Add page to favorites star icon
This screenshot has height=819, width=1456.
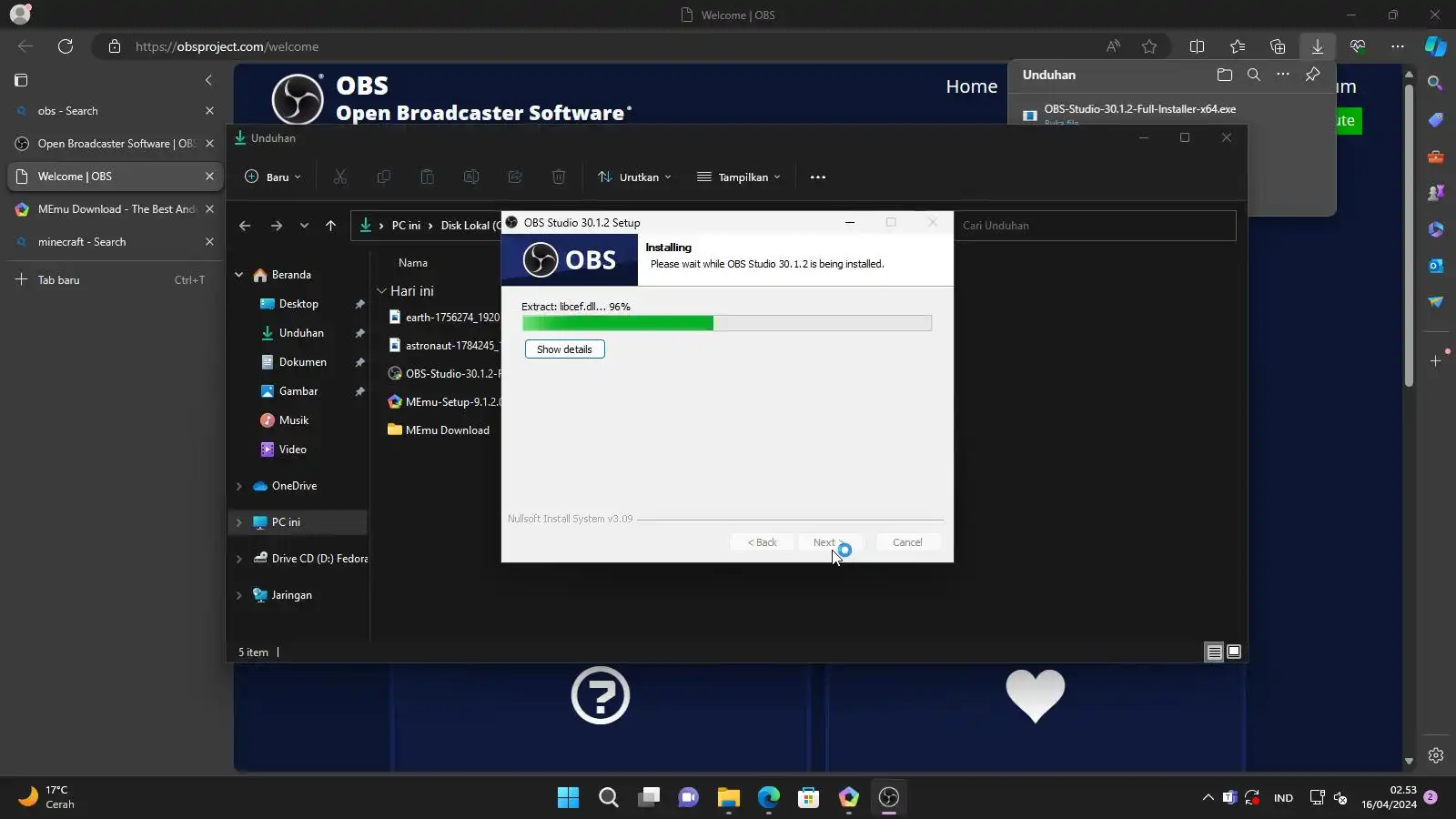coord(1149,46)
